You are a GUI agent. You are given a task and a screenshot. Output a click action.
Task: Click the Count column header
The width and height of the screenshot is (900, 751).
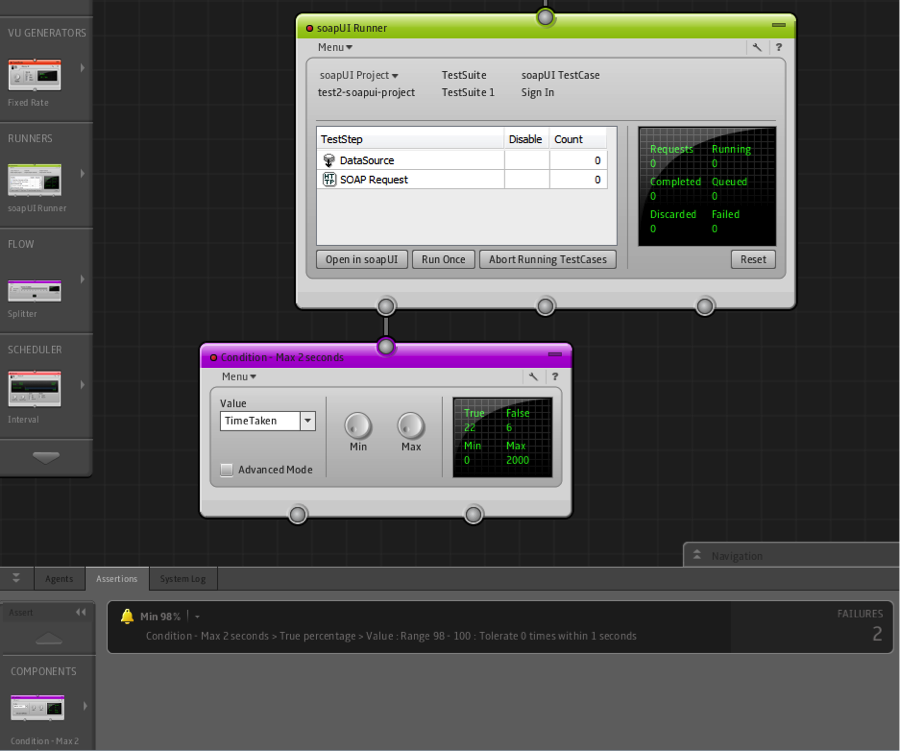[578, 139]
